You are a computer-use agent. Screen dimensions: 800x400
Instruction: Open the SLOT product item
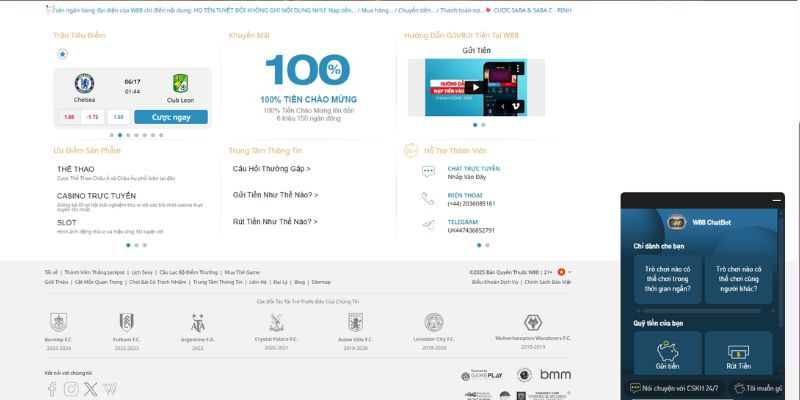[x=67, y=222]
